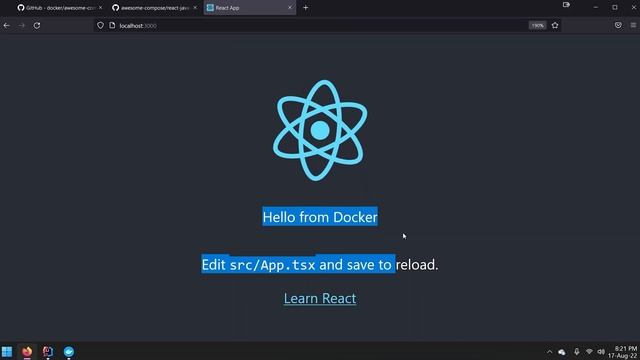Reload the localhost page
640x360 pixels.
(x=37, y=25)
